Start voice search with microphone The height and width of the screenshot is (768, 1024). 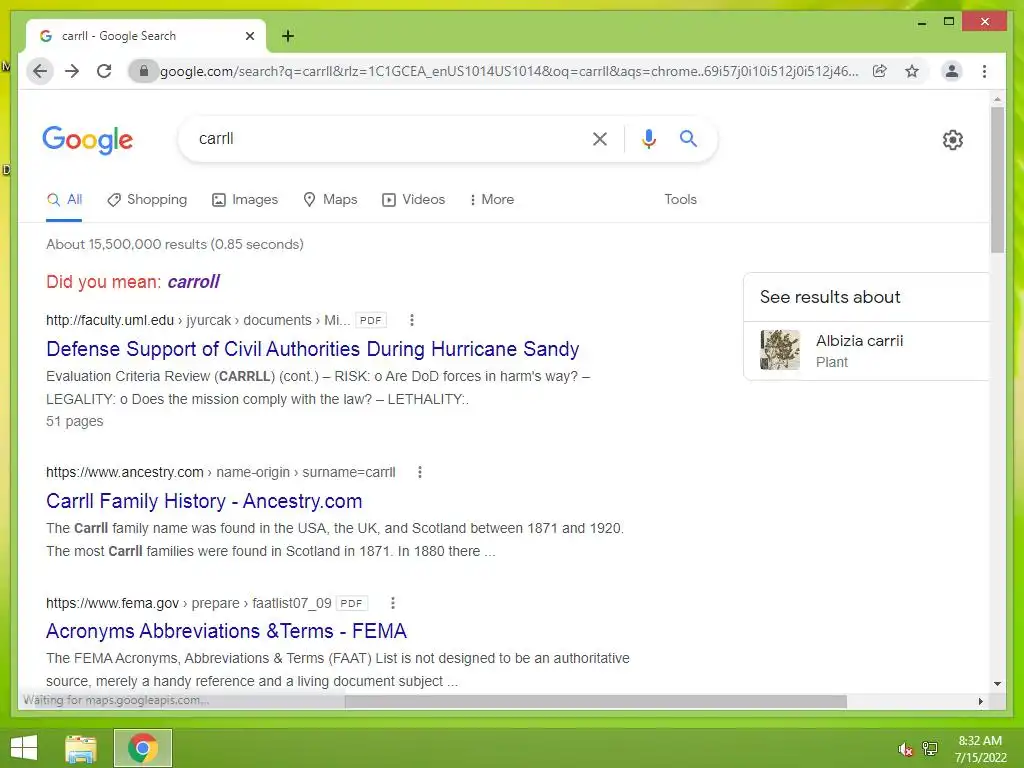point(648,138)
